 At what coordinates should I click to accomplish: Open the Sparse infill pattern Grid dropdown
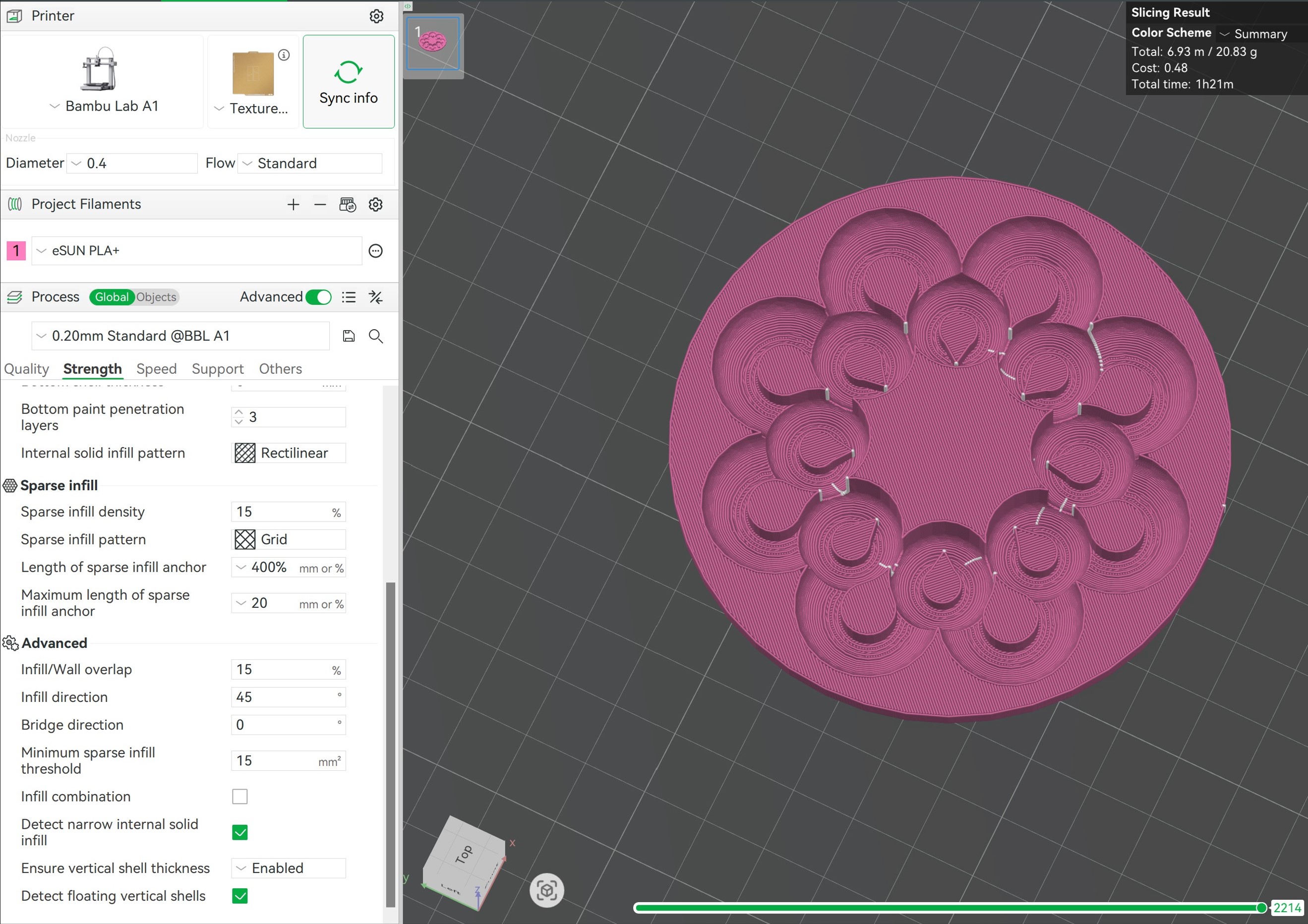(x=289, y=539)
